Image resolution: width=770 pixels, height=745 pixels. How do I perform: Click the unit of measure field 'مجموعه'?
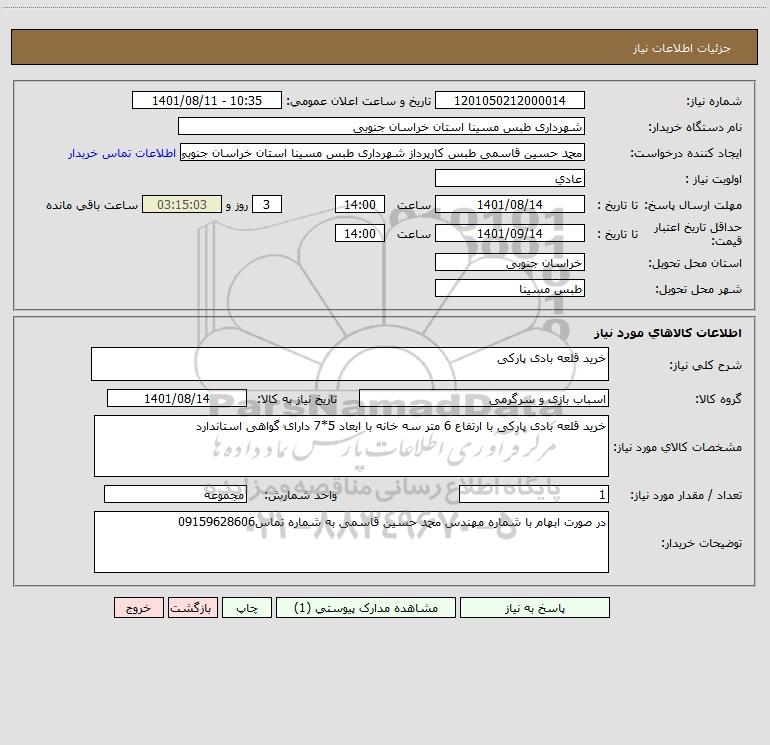click(x=175, y=495)
